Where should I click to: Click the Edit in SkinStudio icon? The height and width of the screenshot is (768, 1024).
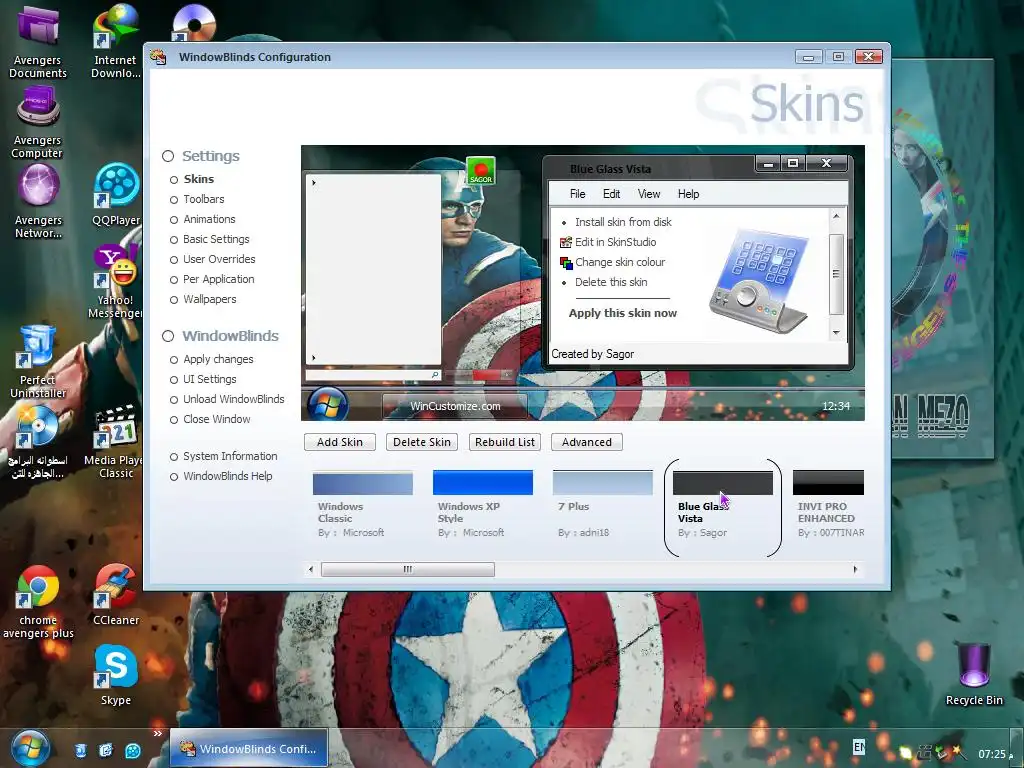point(566,242)
